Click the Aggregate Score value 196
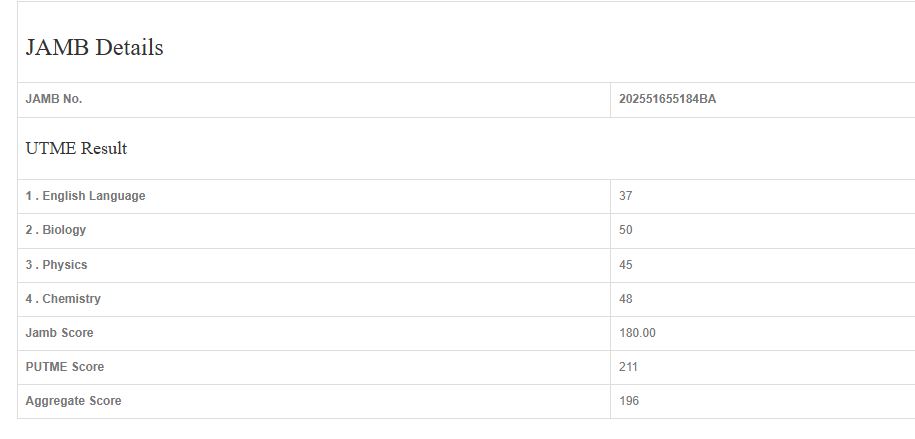Screen dimensions: 915x439 629,401
